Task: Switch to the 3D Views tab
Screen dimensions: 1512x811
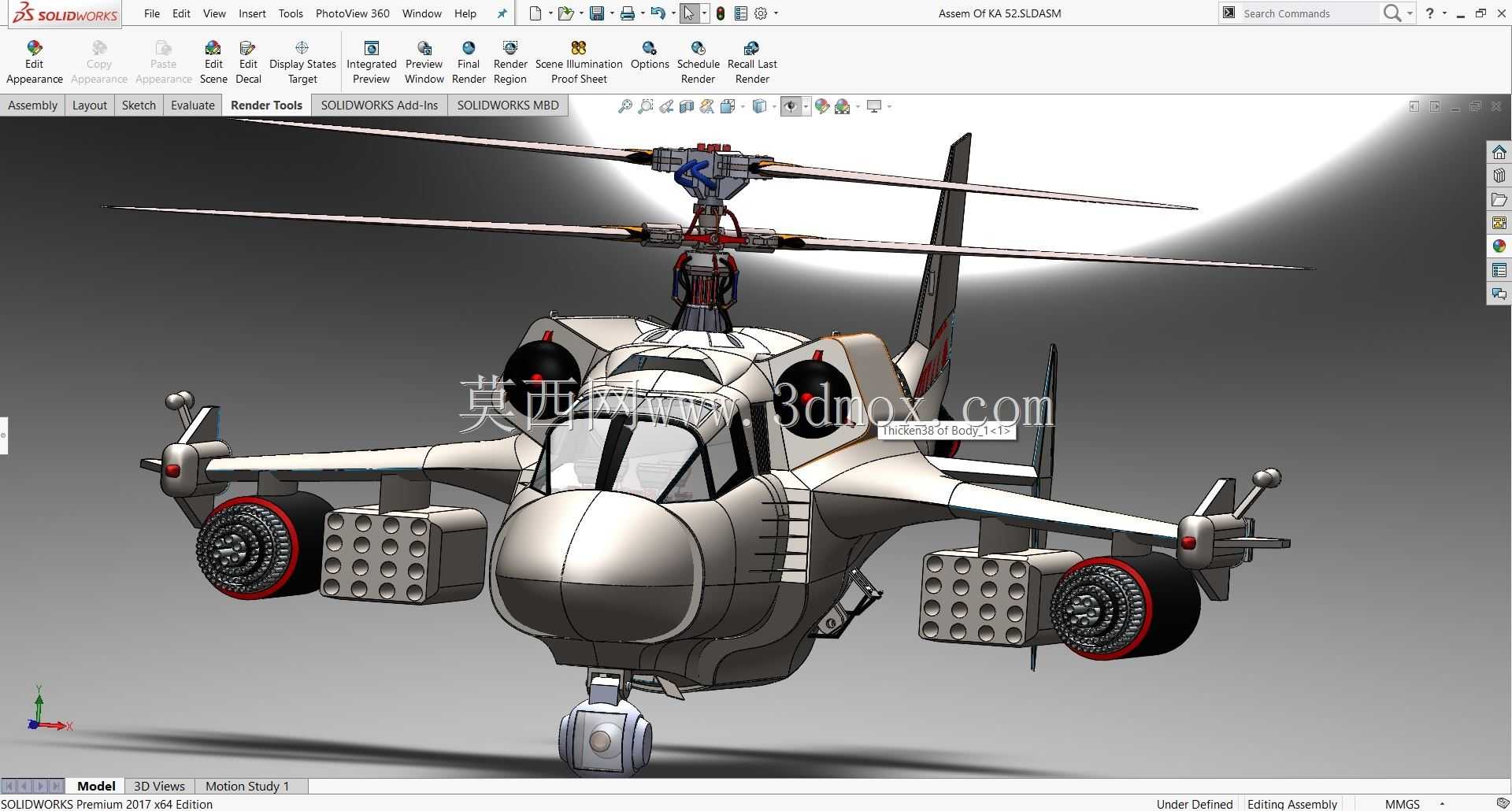Action: (159, 786)
